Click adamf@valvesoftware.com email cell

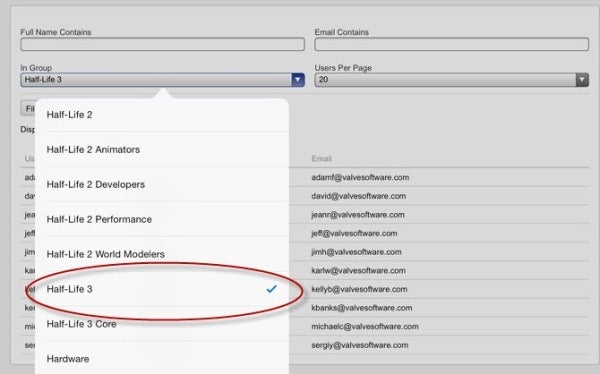pyautogui.click(x=360, y=177)
